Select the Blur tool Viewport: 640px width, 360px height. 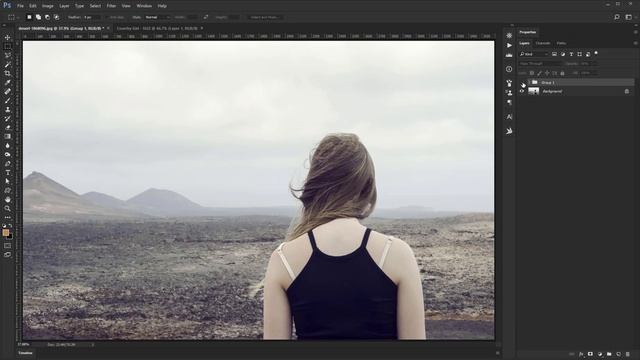click(x=7, y=146)
